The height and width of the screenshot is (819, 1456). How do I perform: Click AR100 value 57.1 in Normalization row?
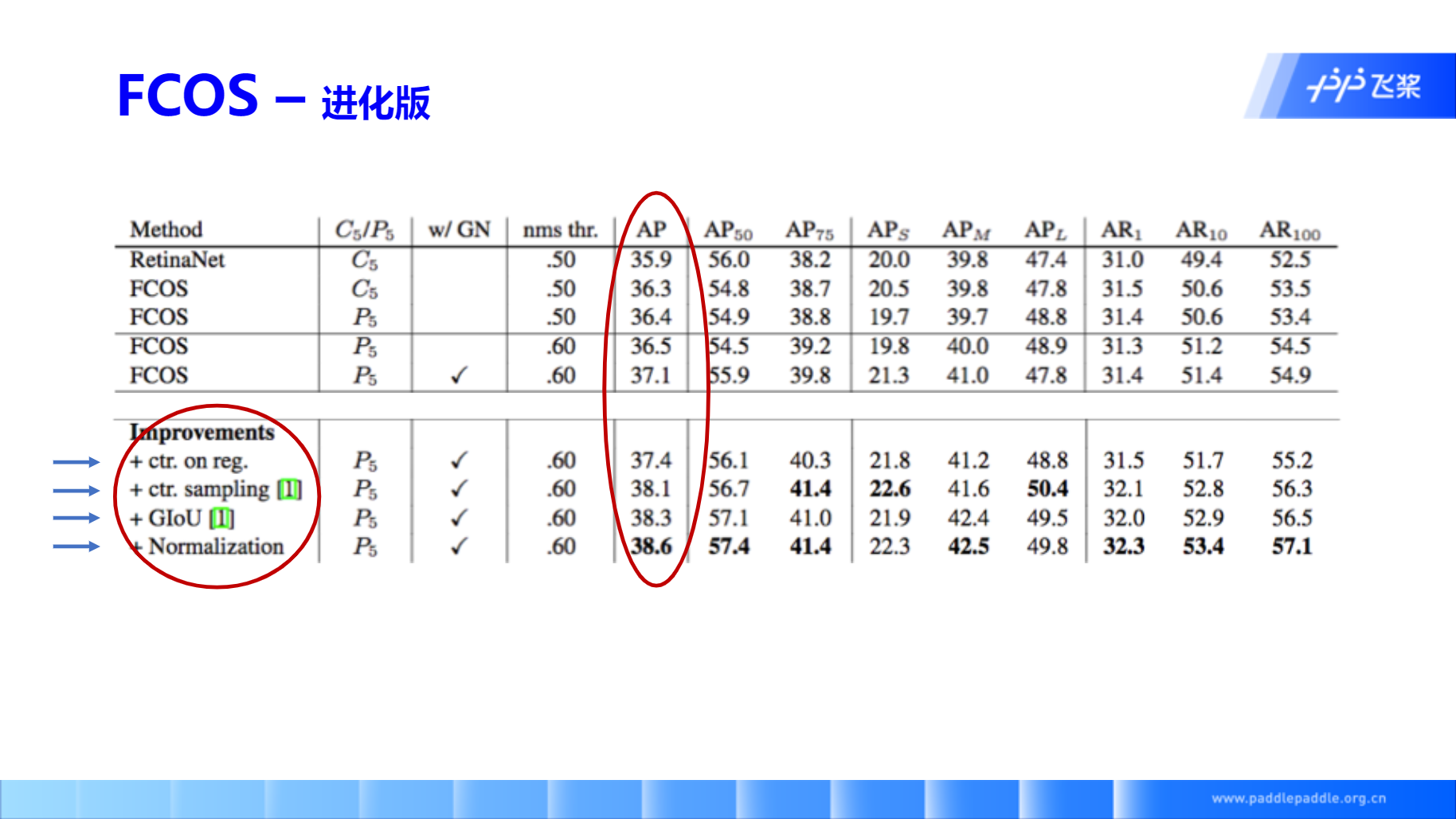[x=1291, y=547]
